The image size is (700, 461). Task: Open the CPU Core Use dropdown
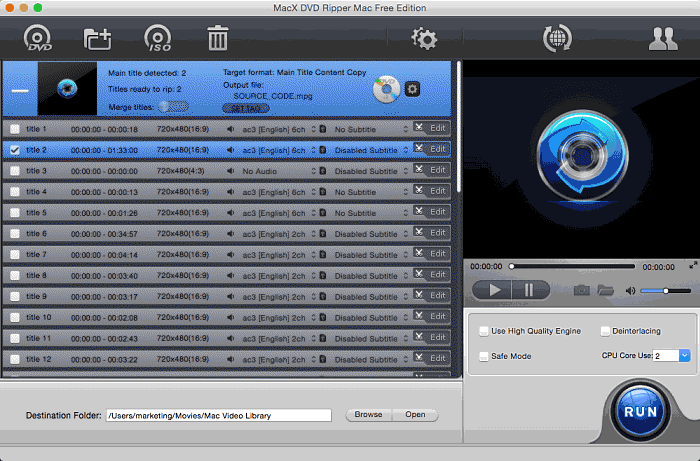(684, 355)
